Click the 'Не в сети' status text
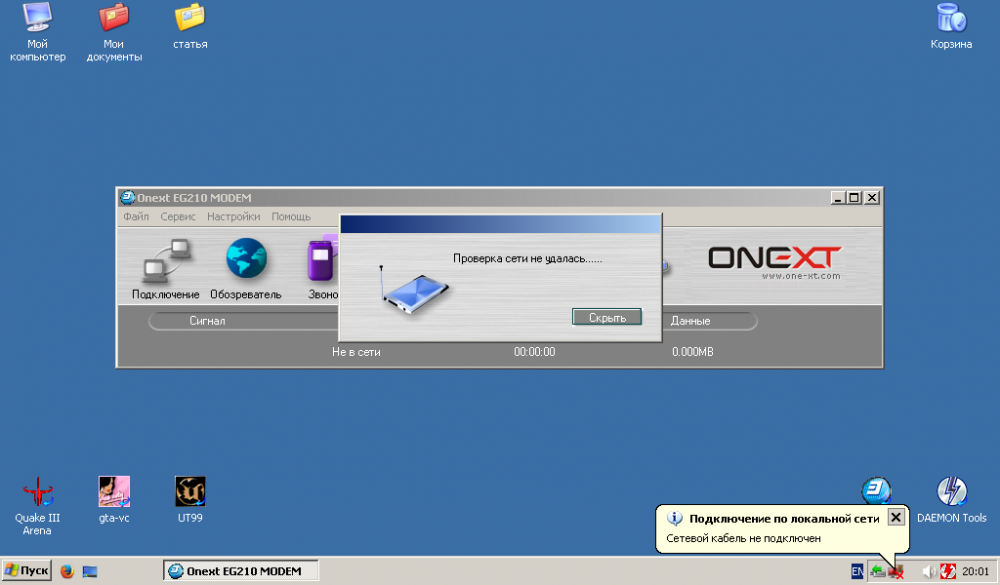 click(356, 352)
